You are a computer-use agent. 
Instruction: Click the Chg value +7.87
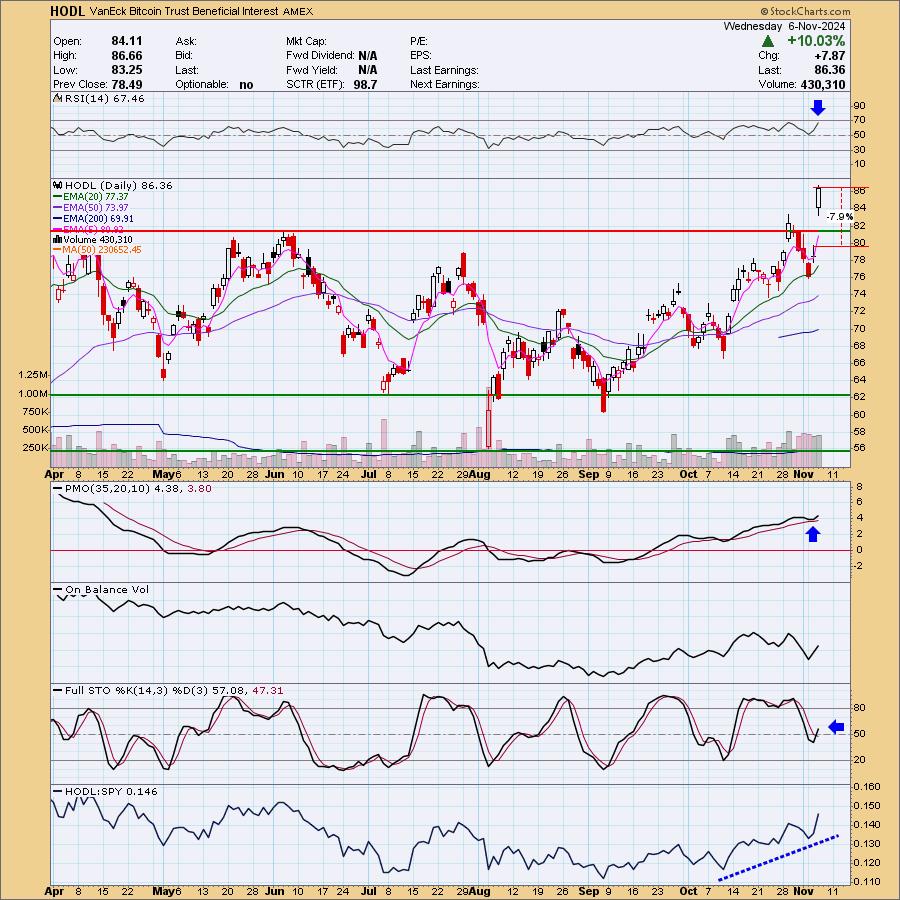coord(829,56)
